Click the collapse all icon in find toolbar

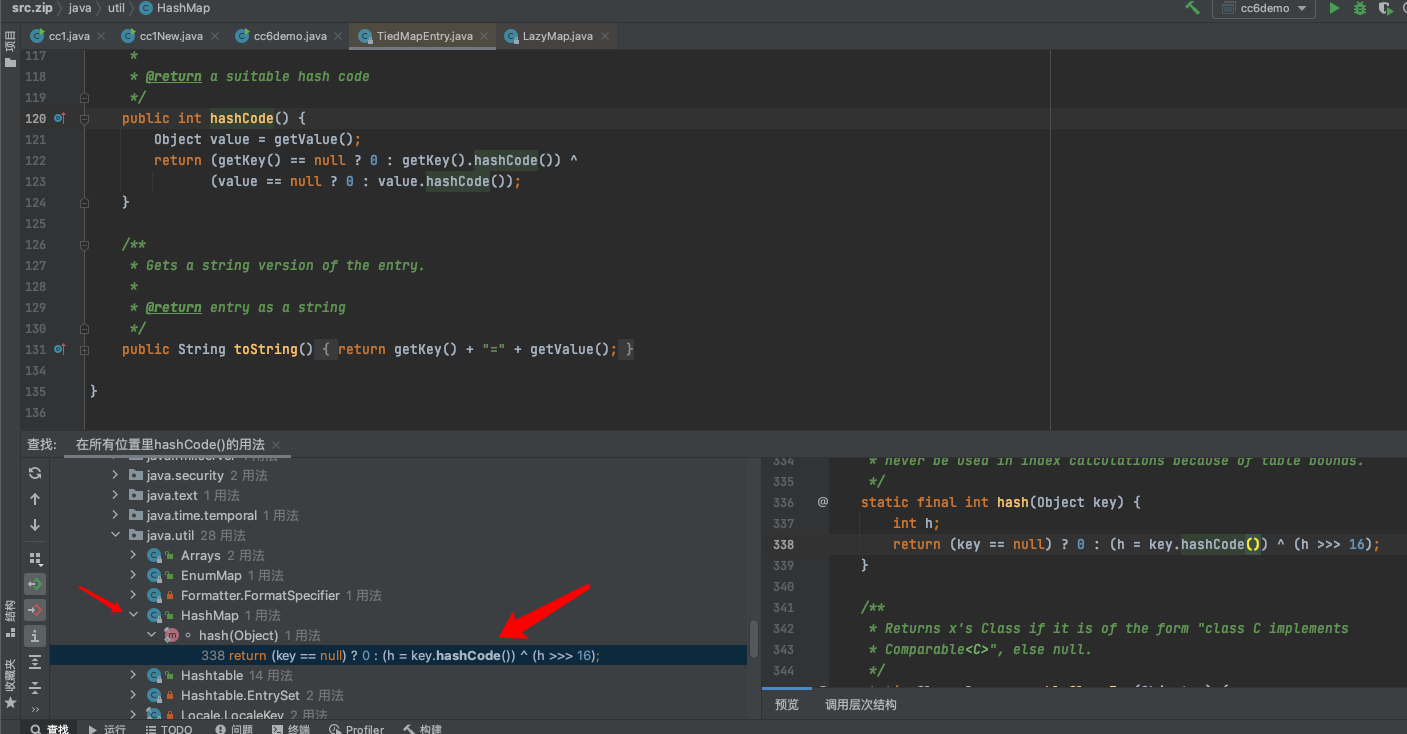click(x=35, y=688)
